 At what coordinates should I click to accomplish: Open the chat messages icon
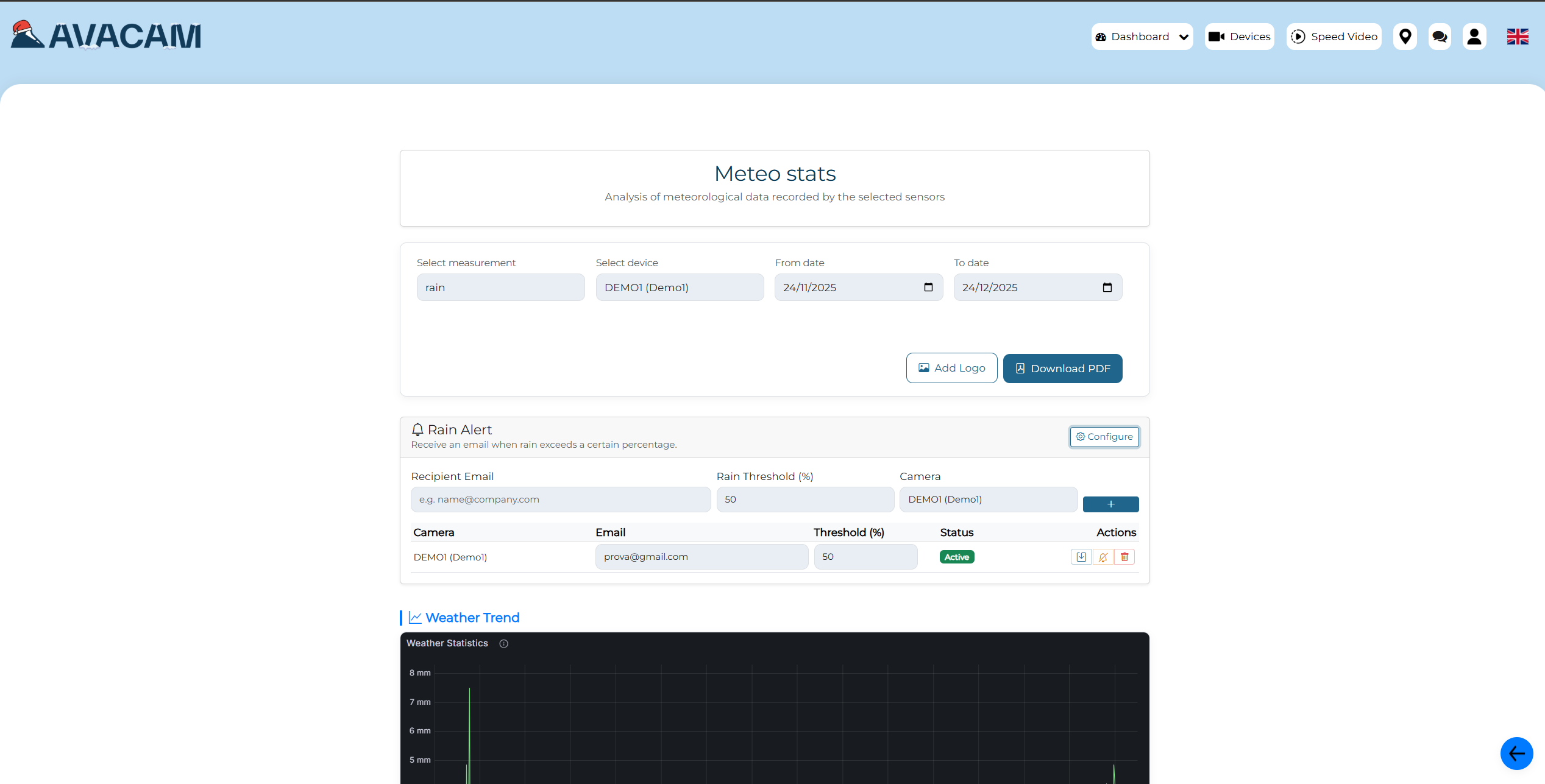1440,37
